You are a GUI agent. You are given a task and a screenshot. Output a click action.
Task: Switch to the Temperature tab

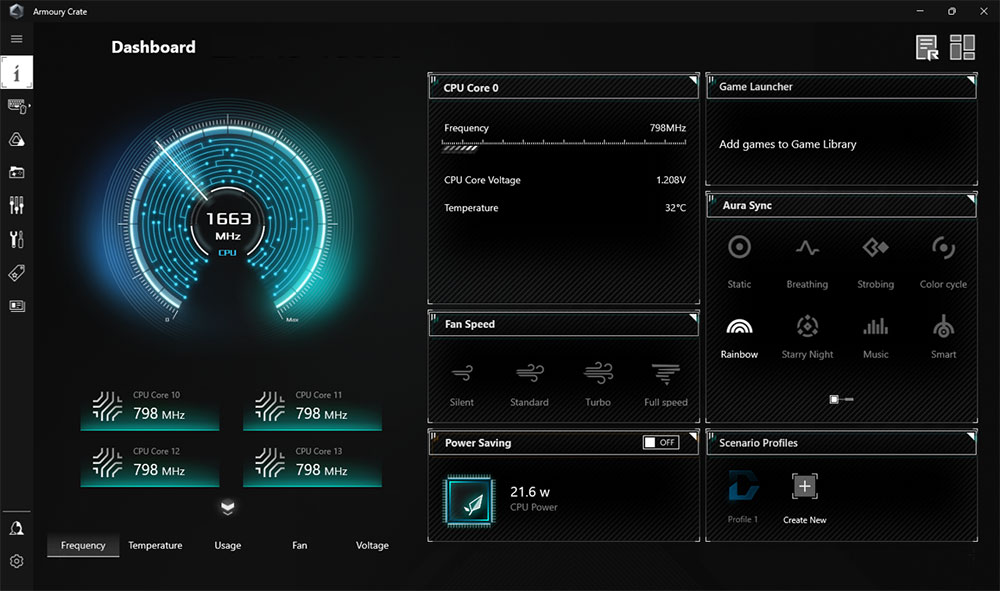(155, 545)
